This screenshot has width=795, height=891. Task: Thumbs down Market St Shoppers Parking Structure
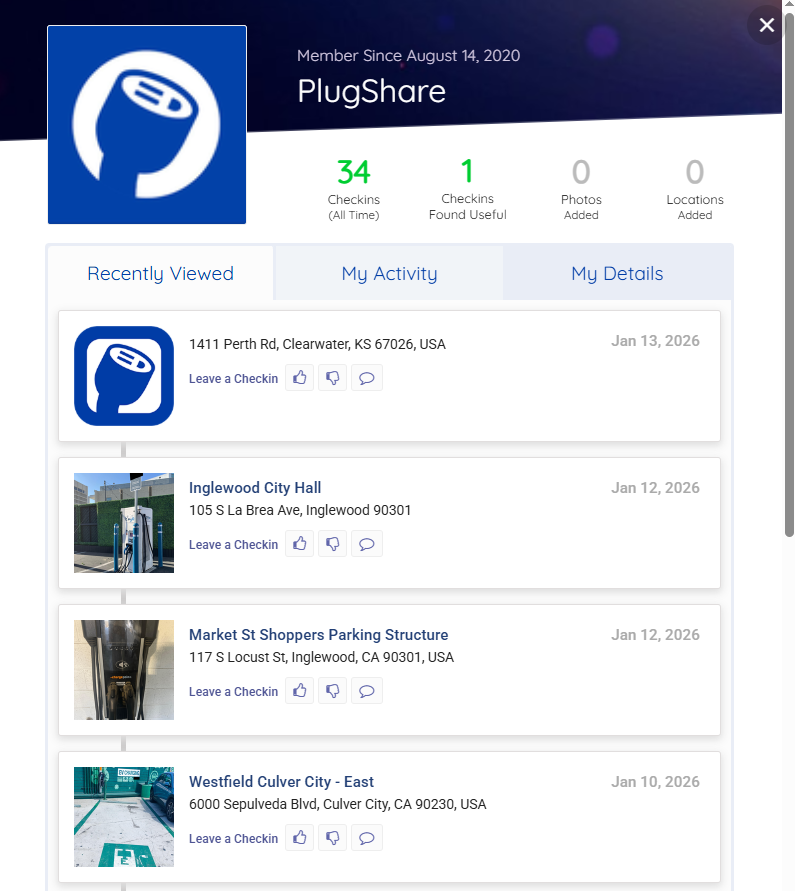pyautogui.click(x=333, y=691)
